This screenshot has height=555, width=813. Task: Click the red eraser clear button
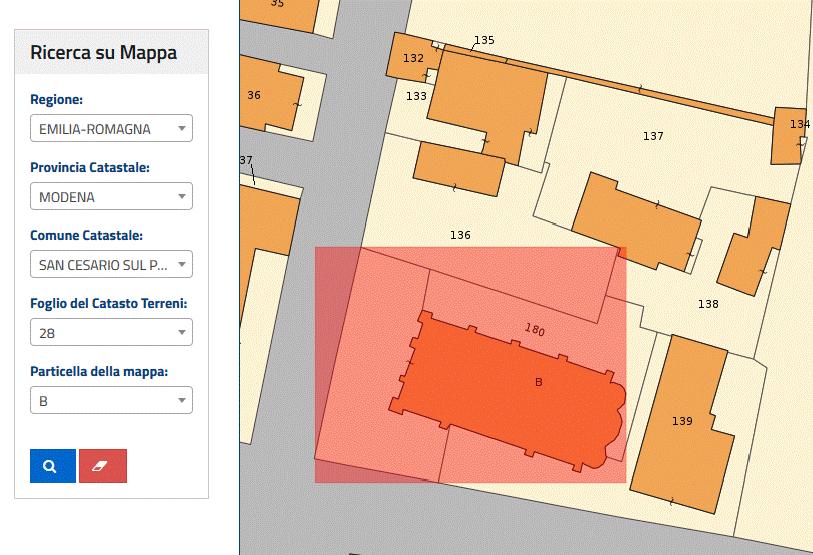(x=103, y=466)
